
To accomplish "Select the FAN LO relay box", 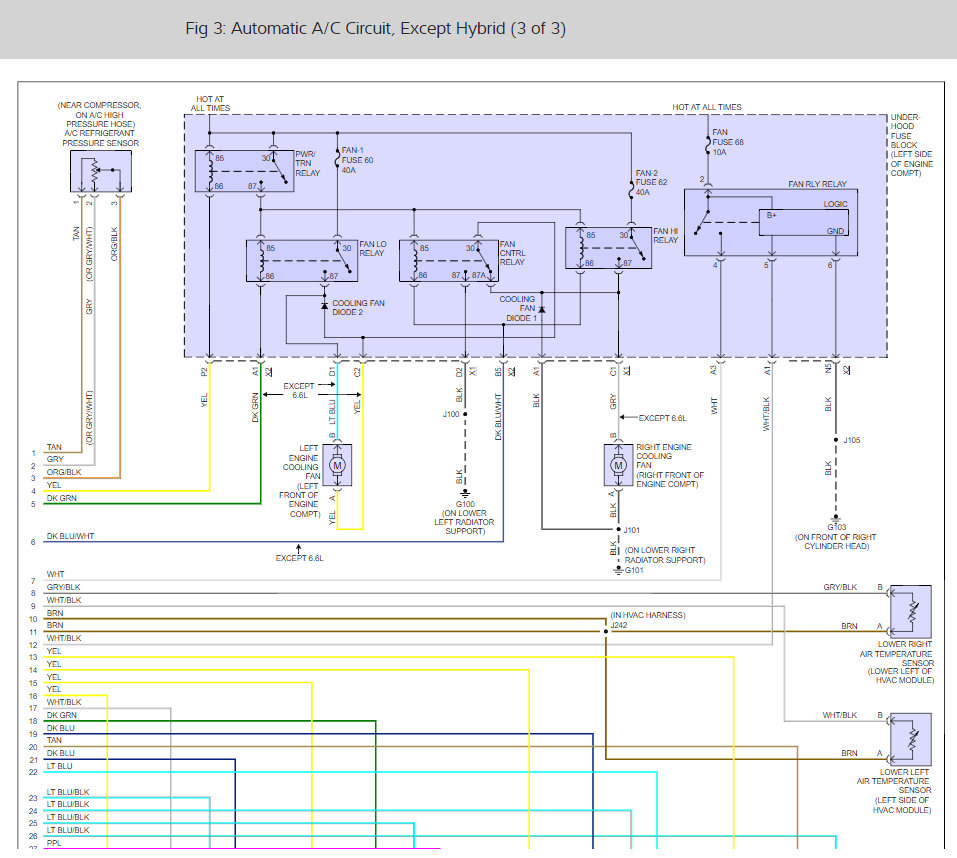I will [301, 261].
